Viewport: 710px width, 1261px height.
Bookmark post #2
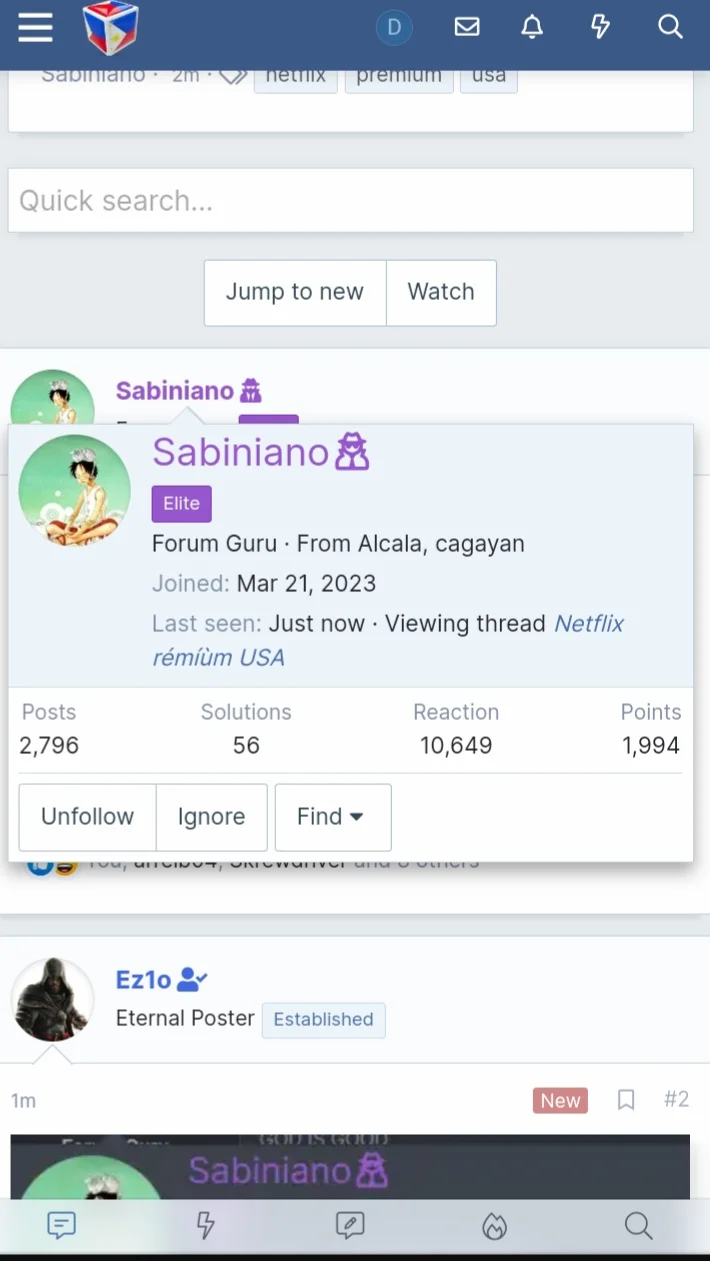(626, 1100)
